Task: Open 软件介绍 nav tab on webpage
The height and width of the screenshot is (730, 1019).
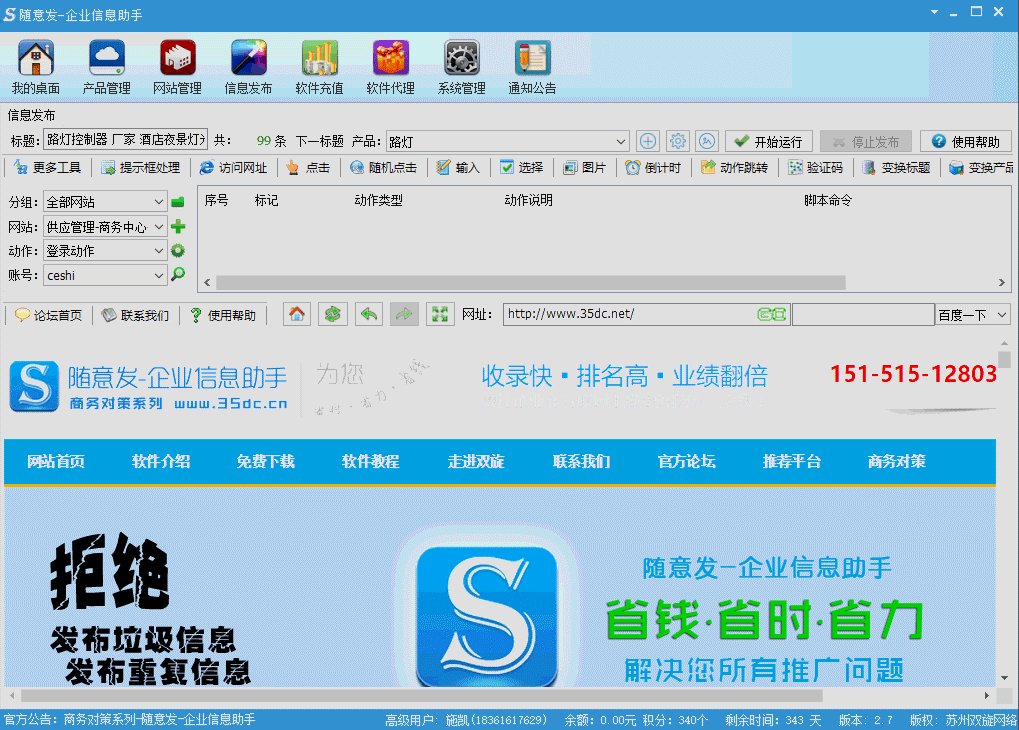Action: (161, 462)
